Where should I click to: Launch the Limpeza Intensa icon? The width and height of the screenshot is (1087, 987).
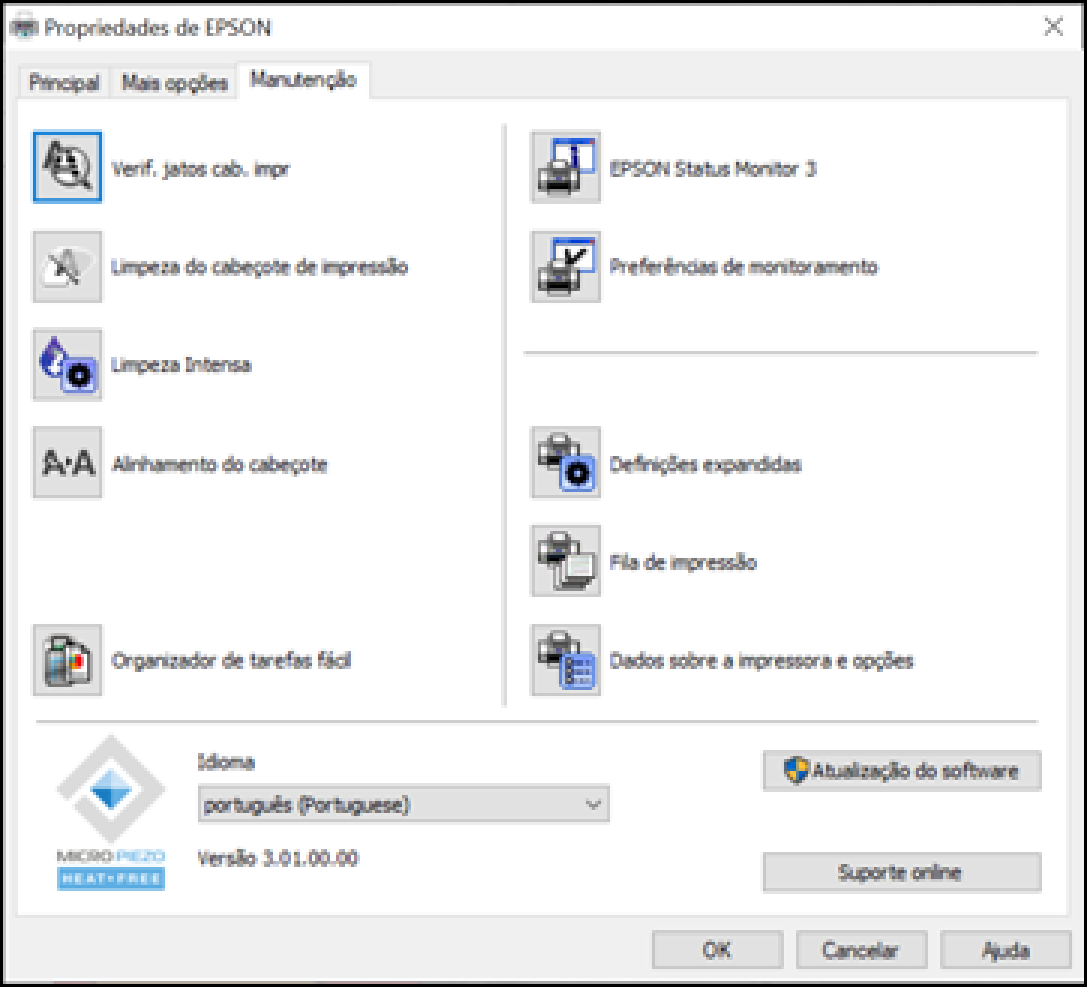pyautogui.click(x=67, y=365)
